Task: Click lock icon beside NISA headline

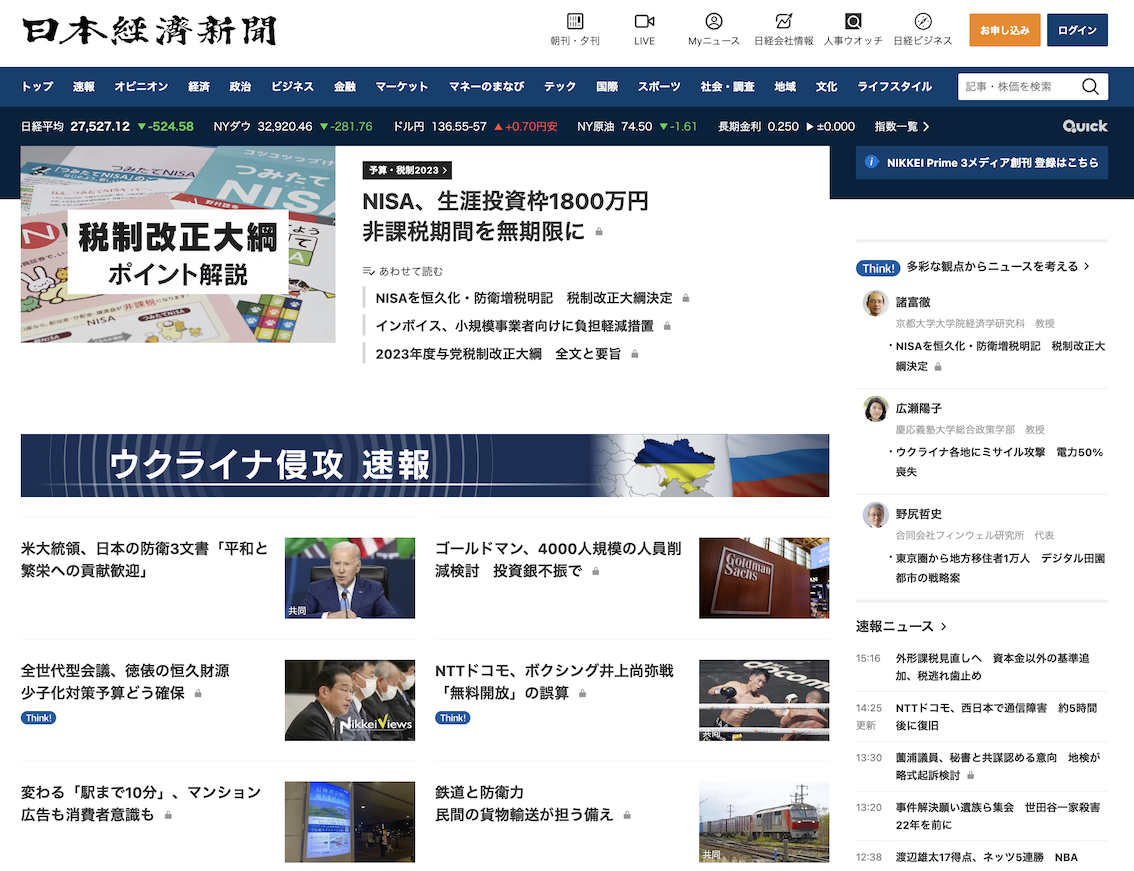Action: (x=599, y=232)
